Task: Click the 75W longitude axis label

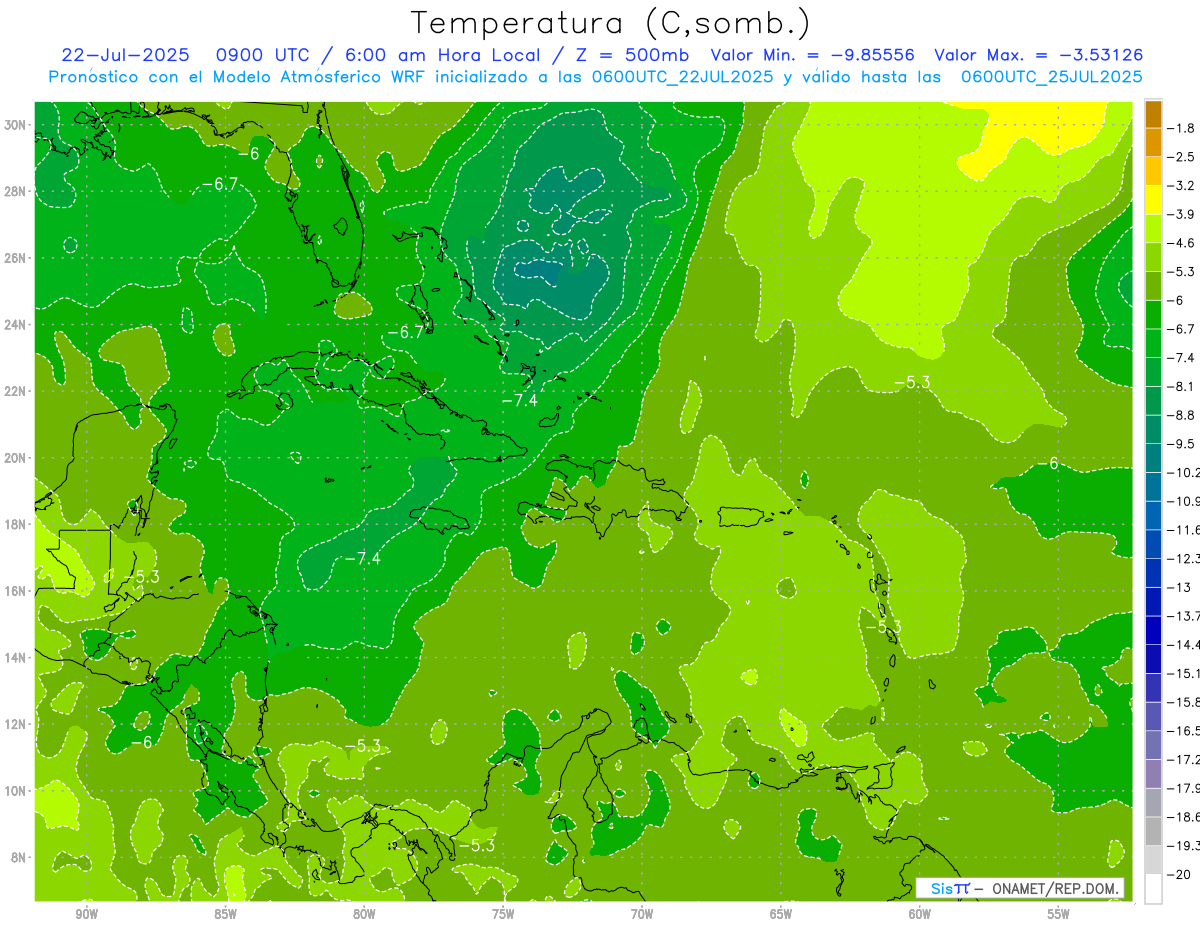Action: point(503,914)
